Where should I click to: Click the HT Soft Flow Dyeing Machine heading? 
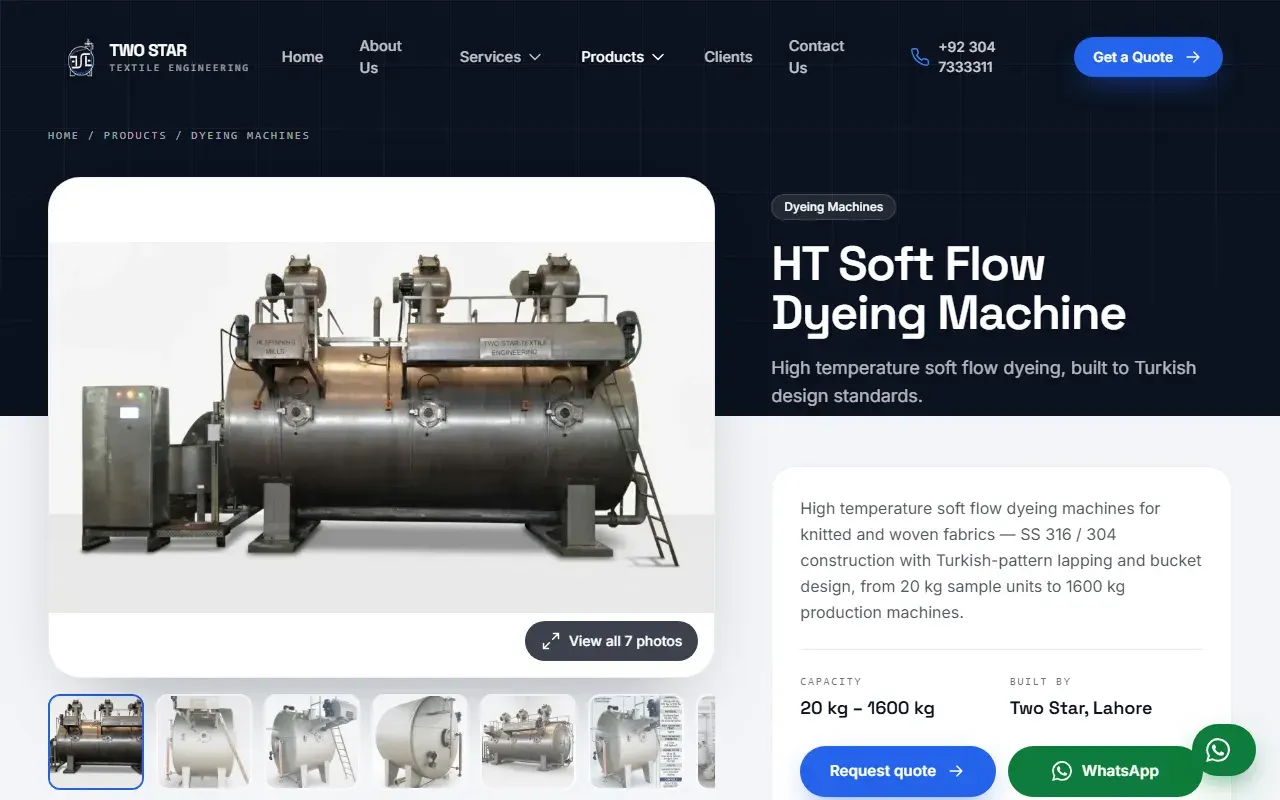pyautogui.click(x=949, y=289)
